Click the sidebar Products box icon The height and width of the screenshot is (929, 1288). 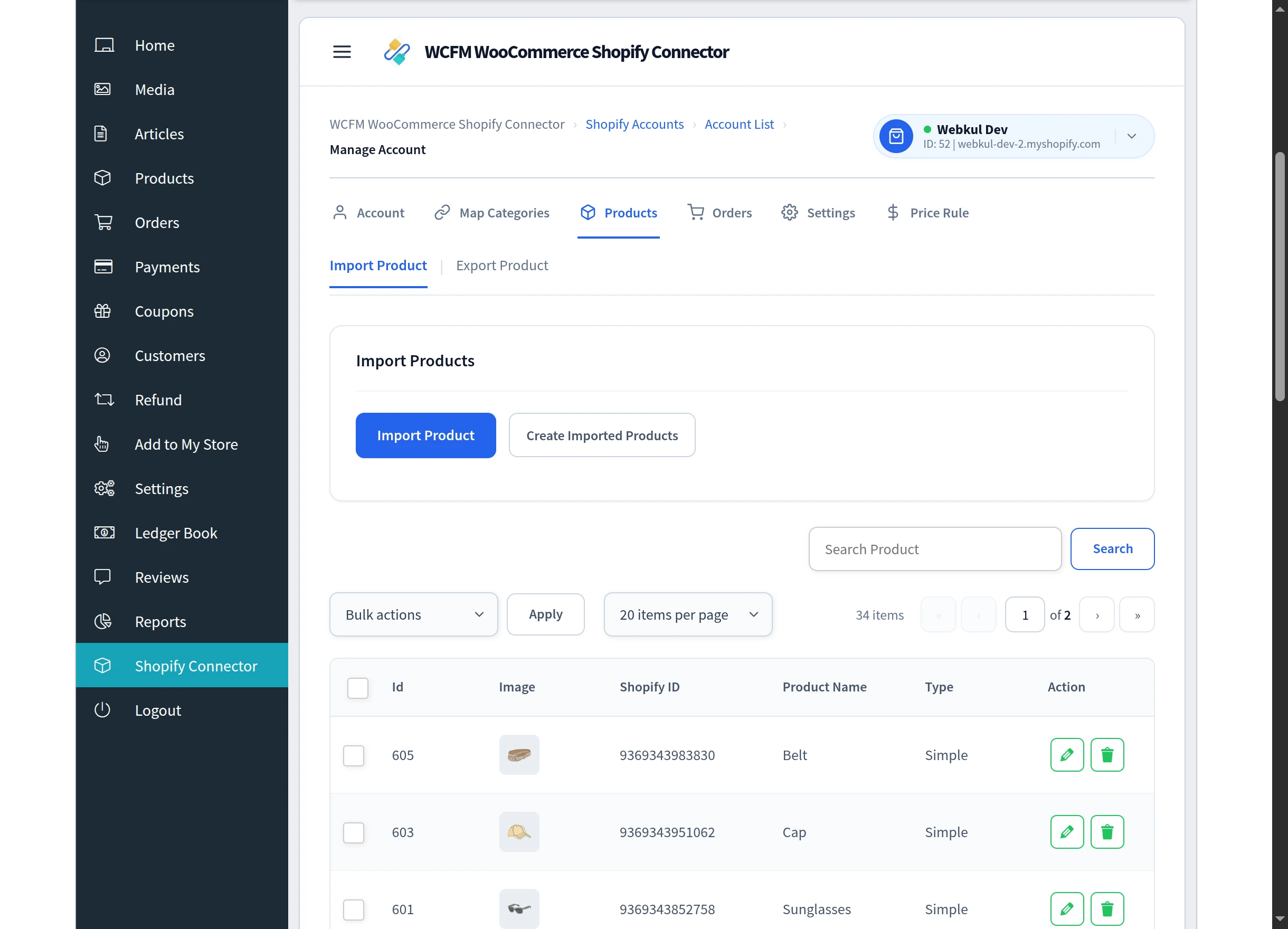[x=103, y=178]
